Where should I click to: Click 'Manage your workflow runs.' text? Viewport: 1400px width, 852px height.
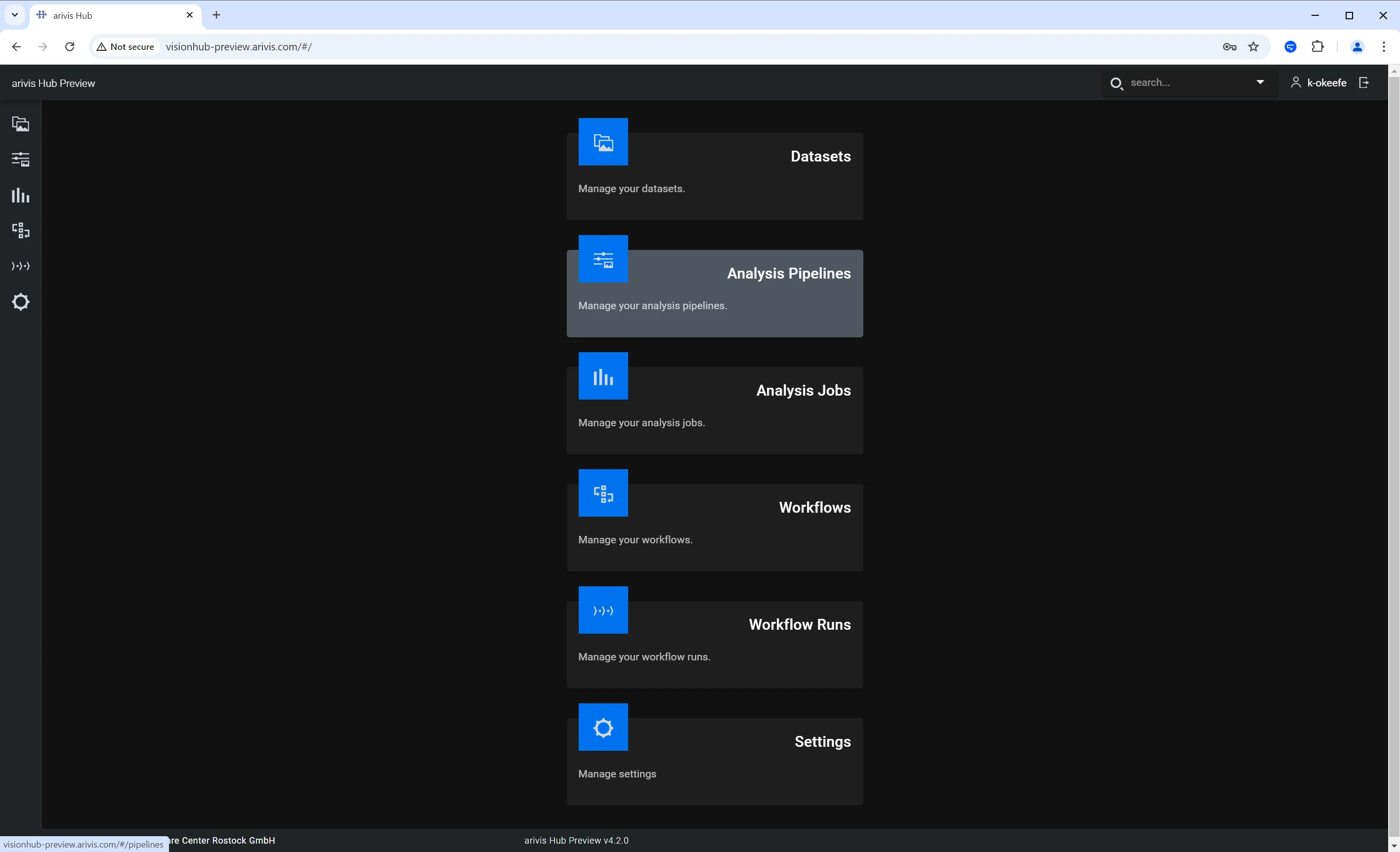[x=644, y=656]
